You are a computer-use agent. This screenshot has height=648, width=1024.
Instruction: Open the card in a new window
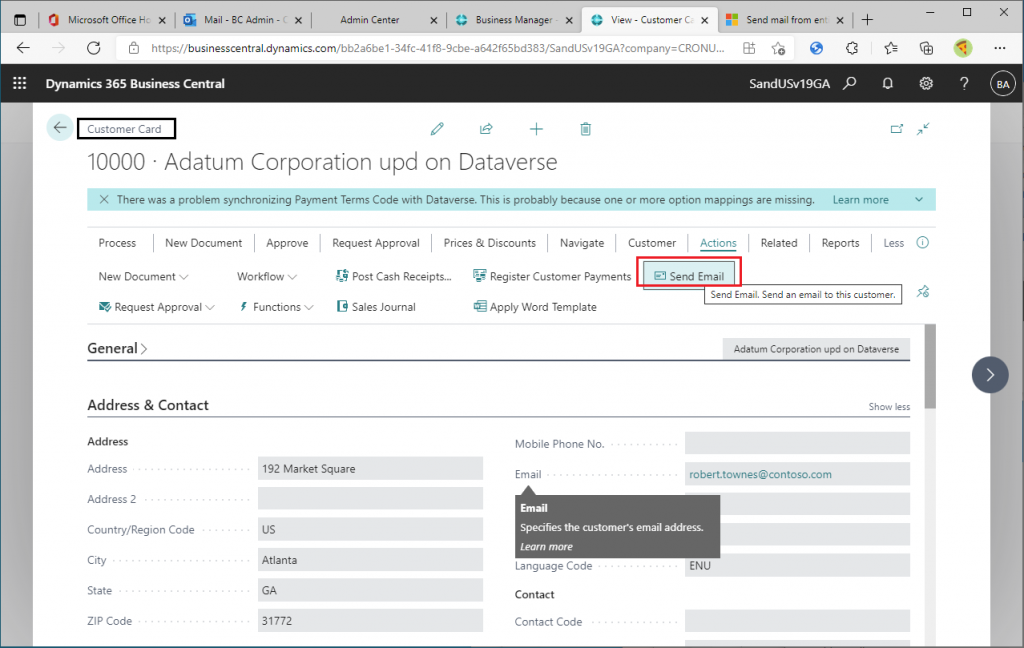click(x=897, y=129)
